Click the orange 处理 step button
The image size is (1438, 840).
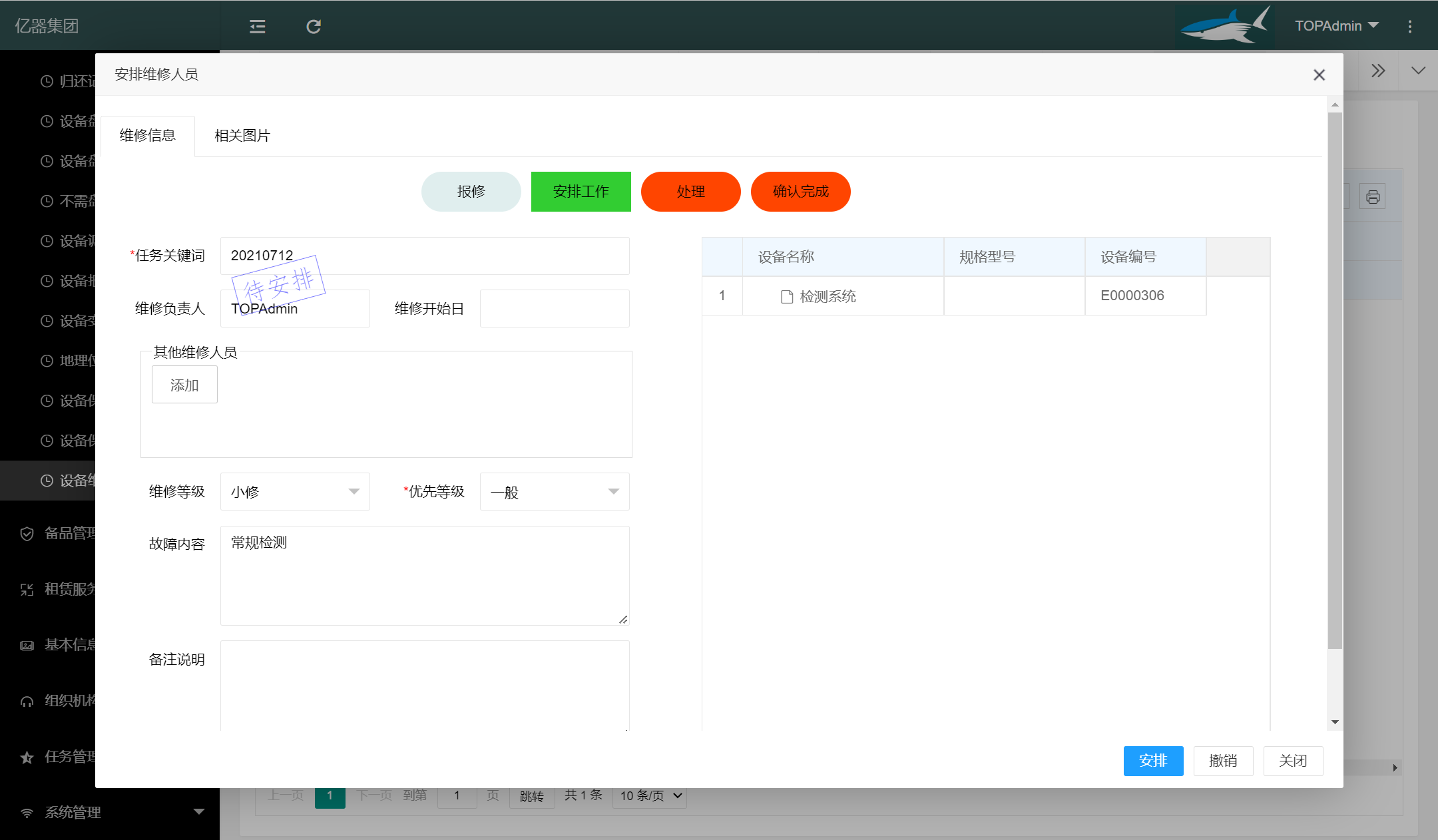point(691,192)
